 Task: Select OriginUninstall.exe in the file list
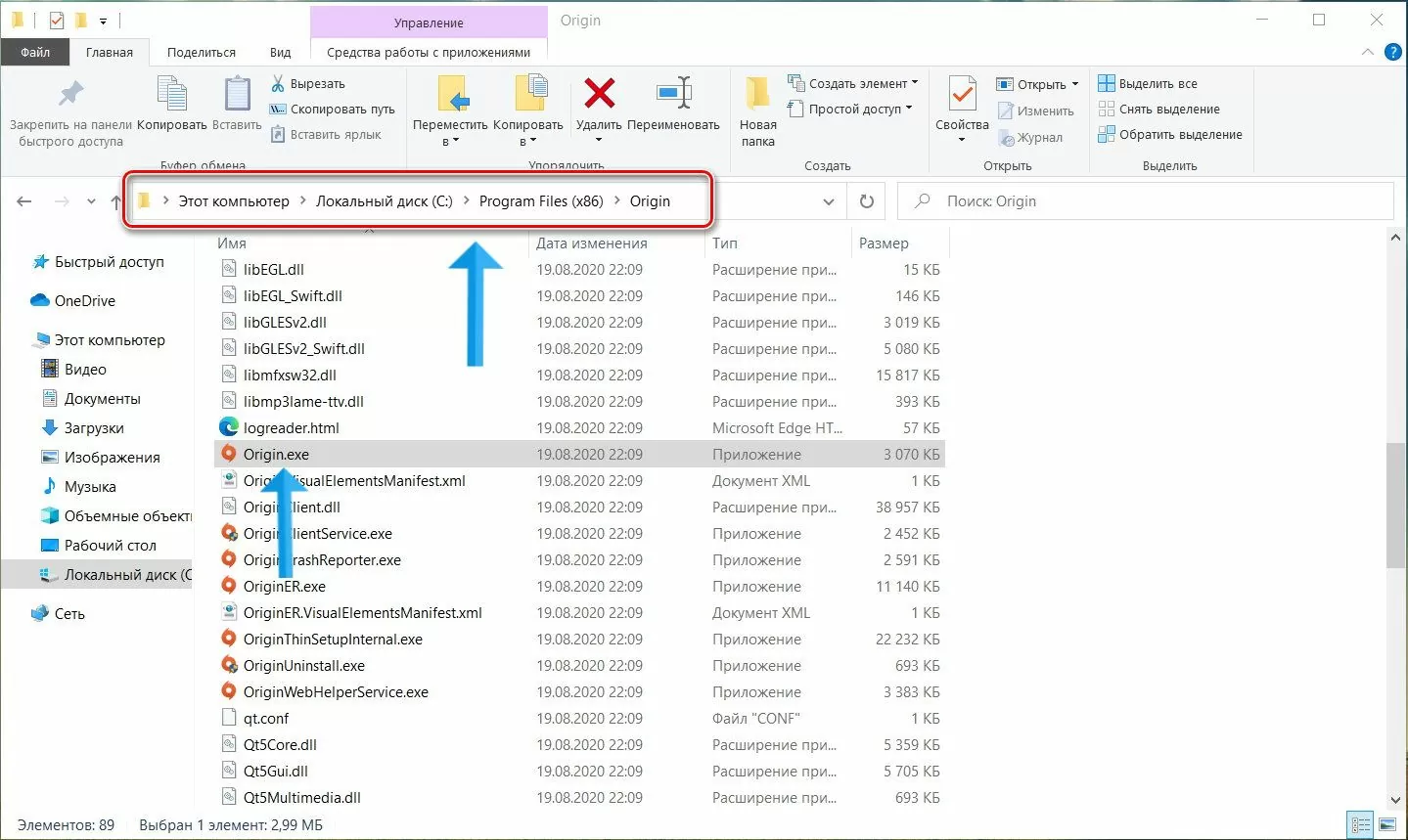click(303, 666)
